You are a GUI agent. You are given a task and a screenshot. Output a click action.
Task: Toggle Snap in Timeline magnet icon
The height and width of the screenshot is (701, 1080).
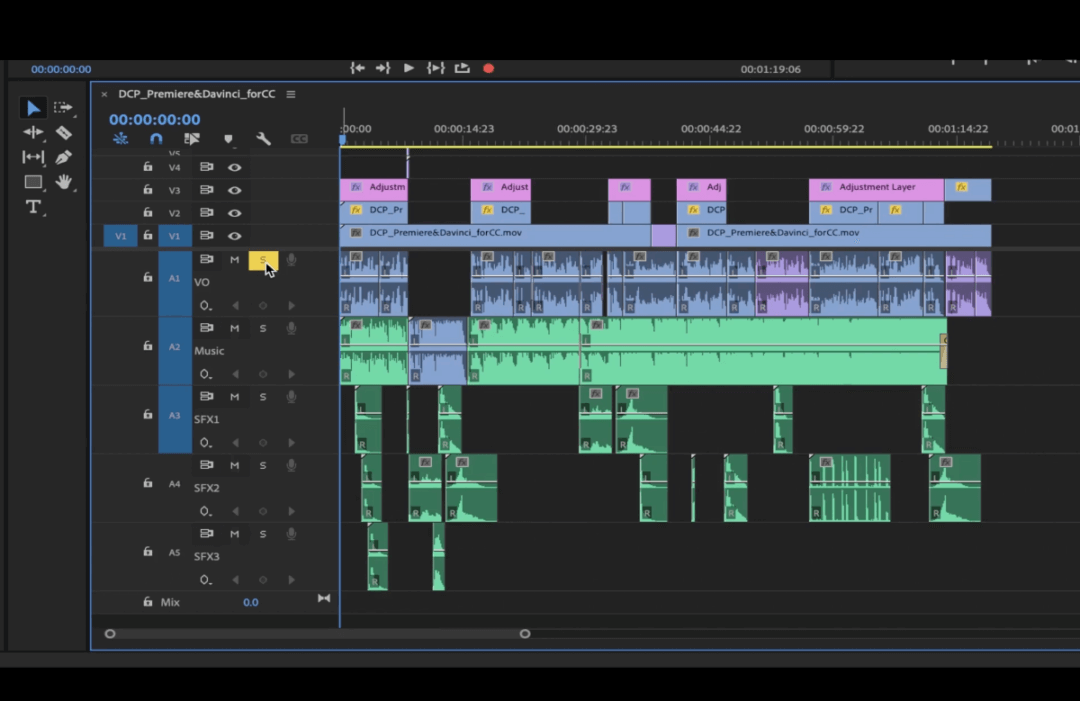coord(156,139)
